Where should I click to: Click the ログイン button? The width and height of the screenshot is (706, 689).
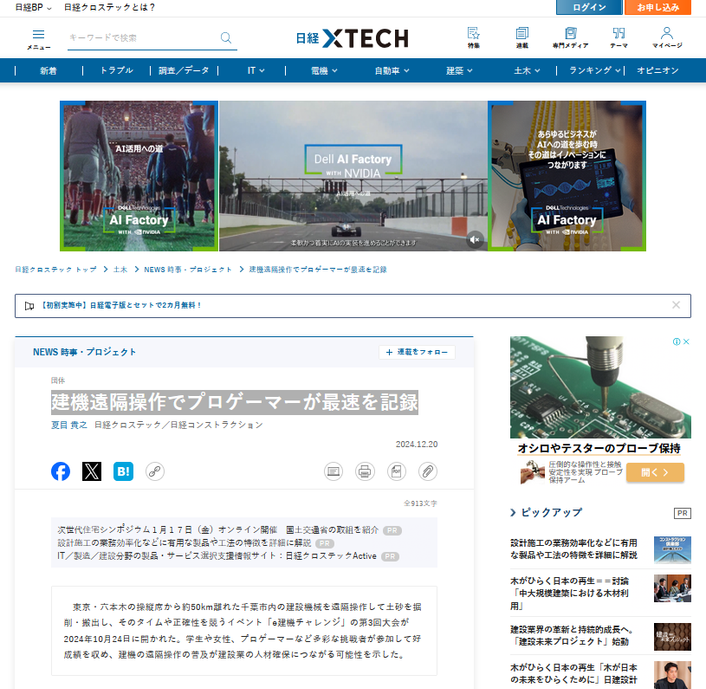point(589,7)
